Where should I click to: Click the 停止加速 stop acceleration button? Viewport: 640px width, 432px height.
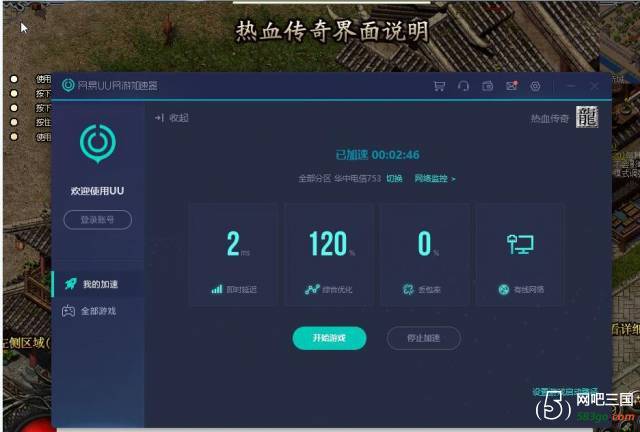[x=424, y=338]
